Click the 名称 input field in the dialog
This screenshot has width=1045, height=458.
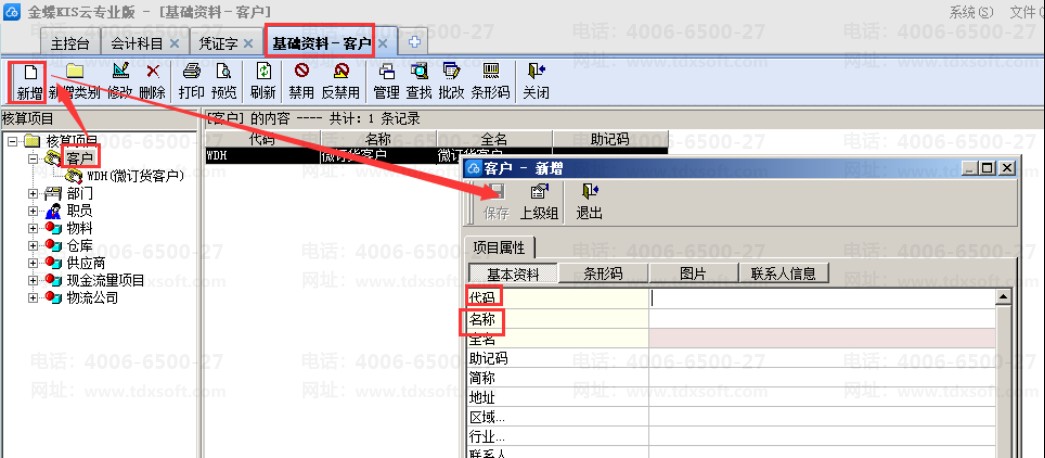822,319
